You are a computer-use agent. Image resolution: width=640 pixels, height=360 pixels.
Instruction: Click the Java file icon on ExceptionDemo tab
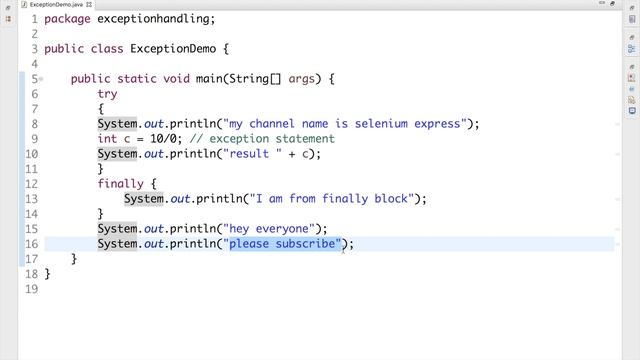[x=24, y=4]
